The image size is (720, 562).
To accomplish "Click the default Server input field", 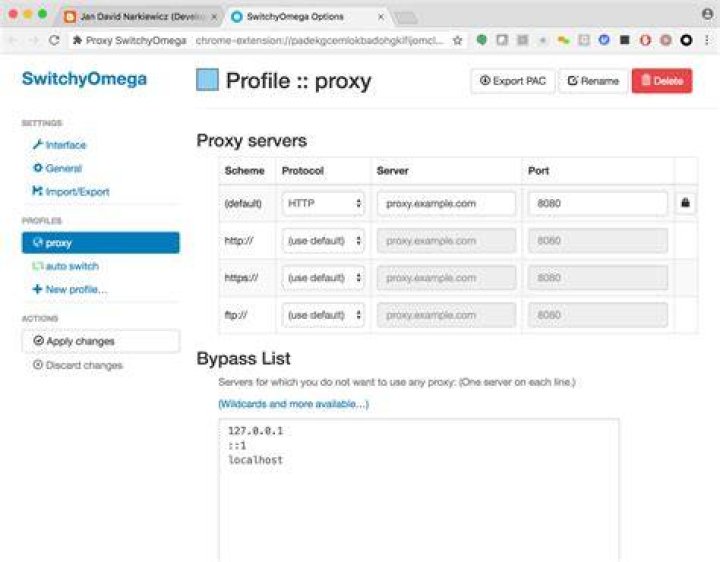I will (446, 203).
